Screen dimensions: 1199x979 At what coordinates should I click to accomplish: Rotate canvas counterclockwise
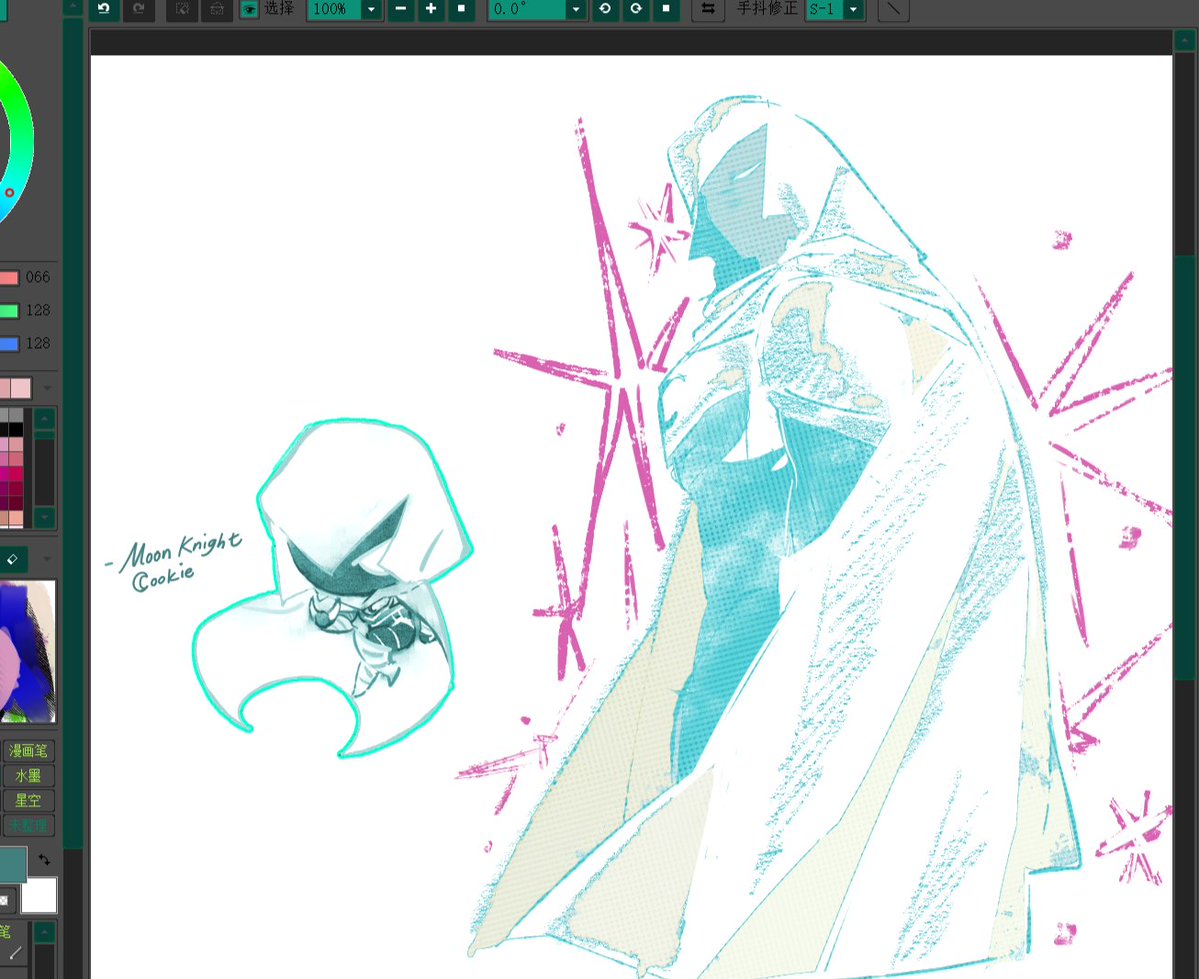pos(605,8)
